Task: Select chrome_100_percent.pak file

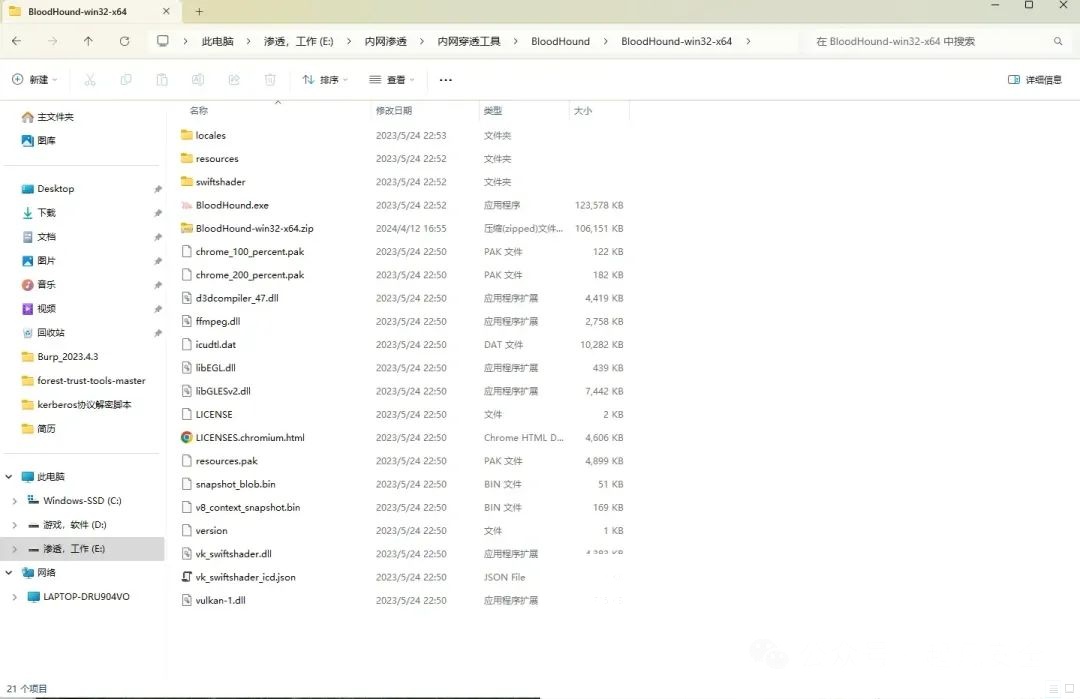Action: (403, 251)
